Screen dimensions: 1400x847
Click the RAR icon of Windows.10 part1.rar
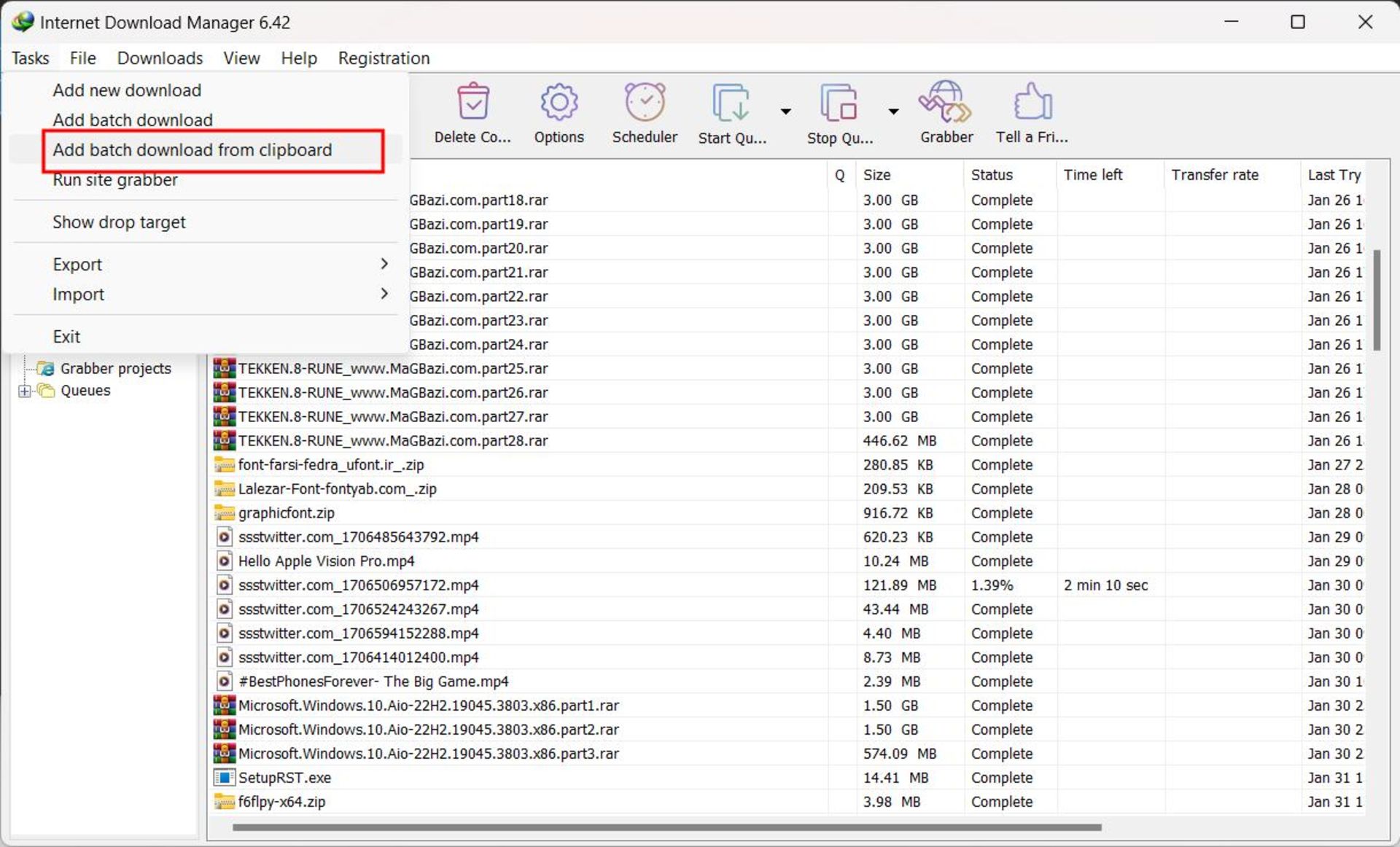[x=224, y=705]
